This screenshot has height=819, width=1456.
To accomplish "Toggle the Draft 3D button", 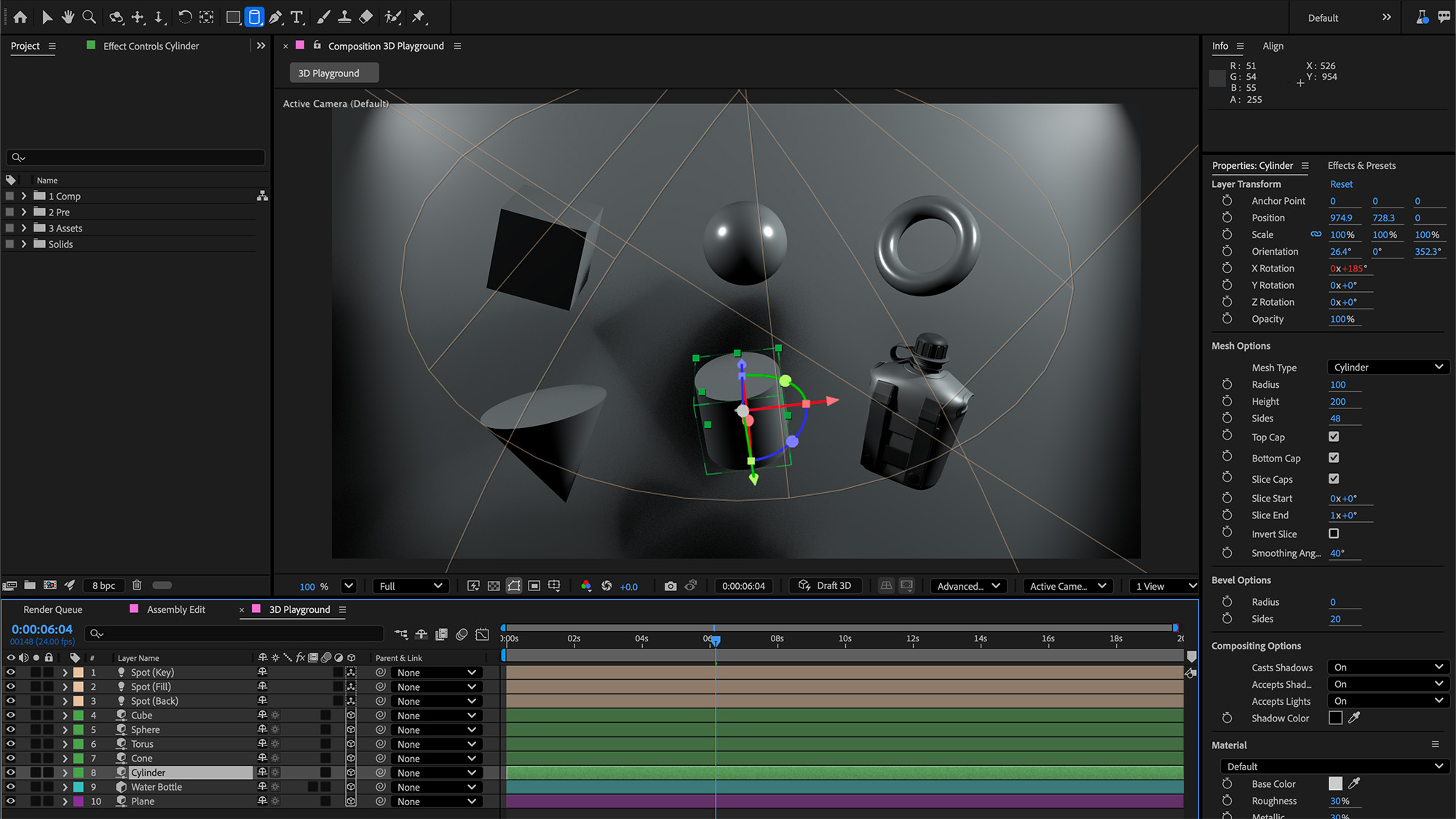I will 826,585.
